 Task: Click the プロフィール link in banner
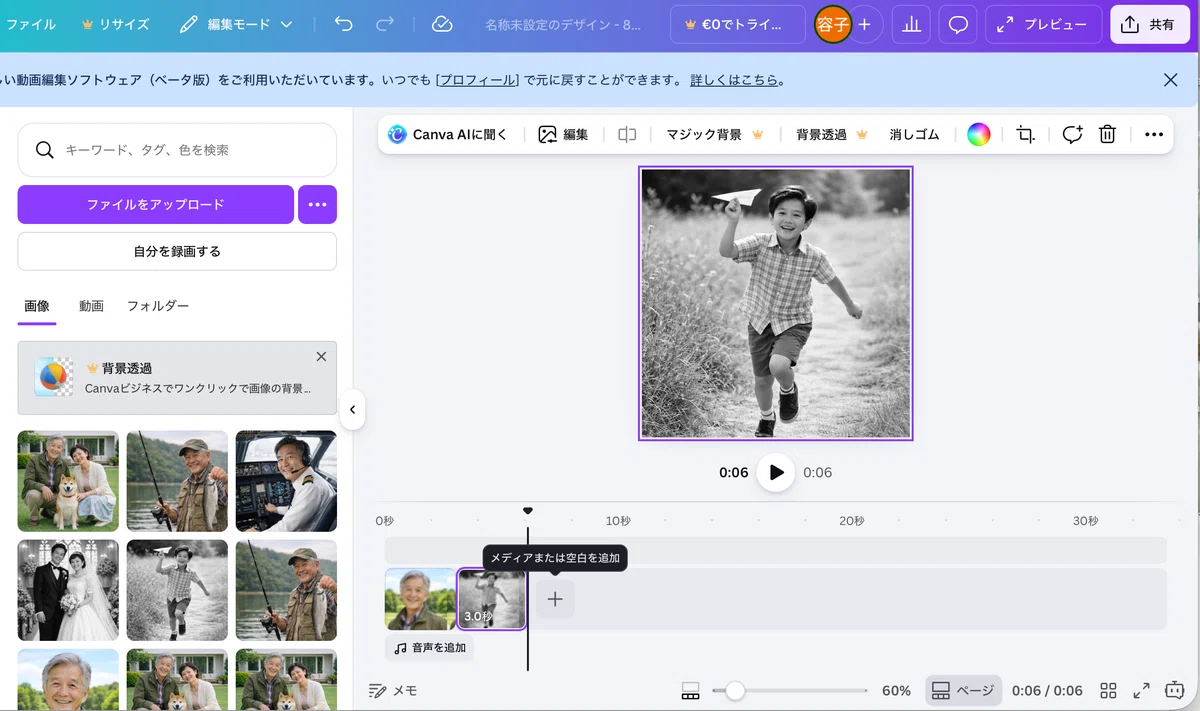pyautogui.click(x=478, y=80)
